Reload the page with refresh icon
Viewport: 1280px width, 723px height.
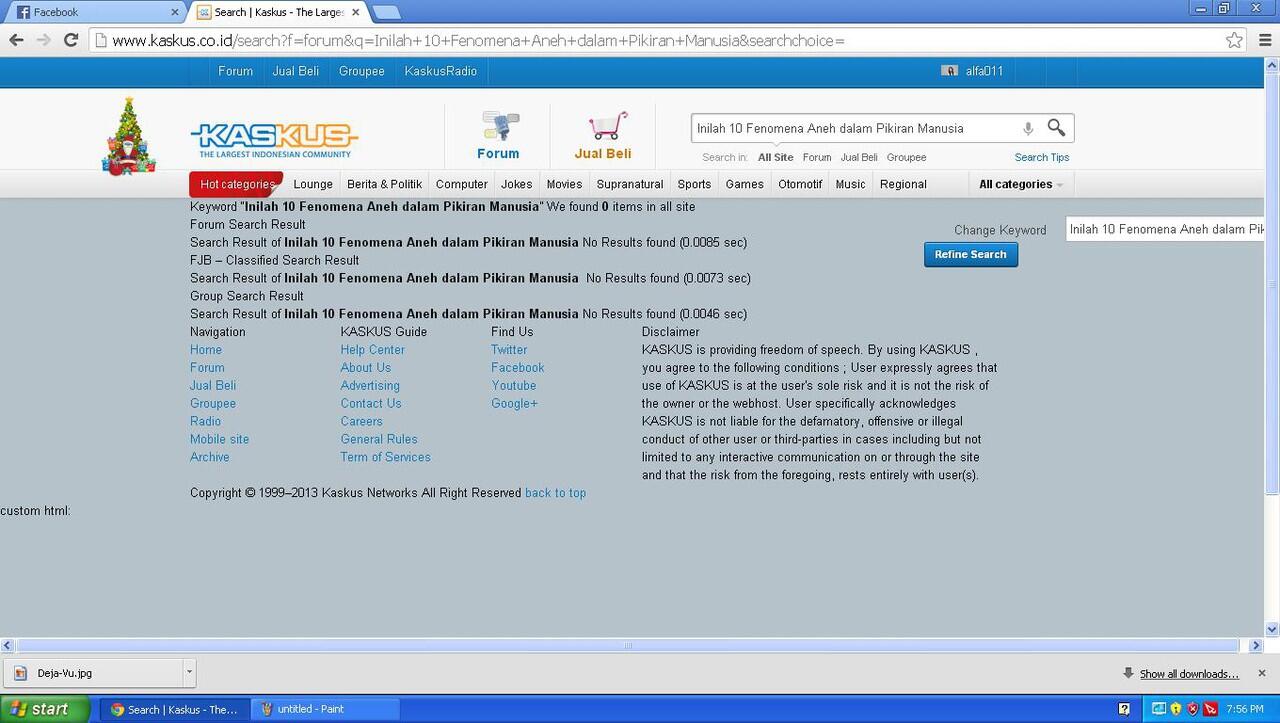tap(71, 40)
